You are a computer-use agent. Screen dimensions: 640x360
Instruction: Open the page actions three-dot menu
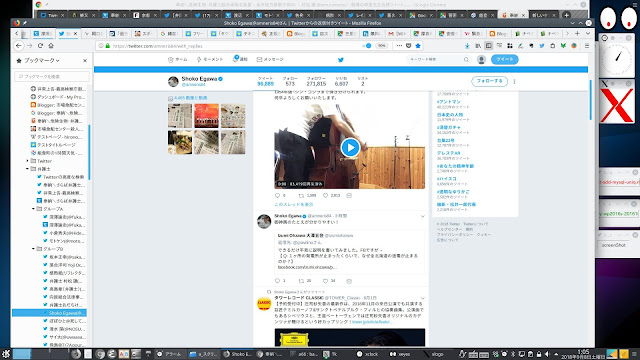[399, 46]
